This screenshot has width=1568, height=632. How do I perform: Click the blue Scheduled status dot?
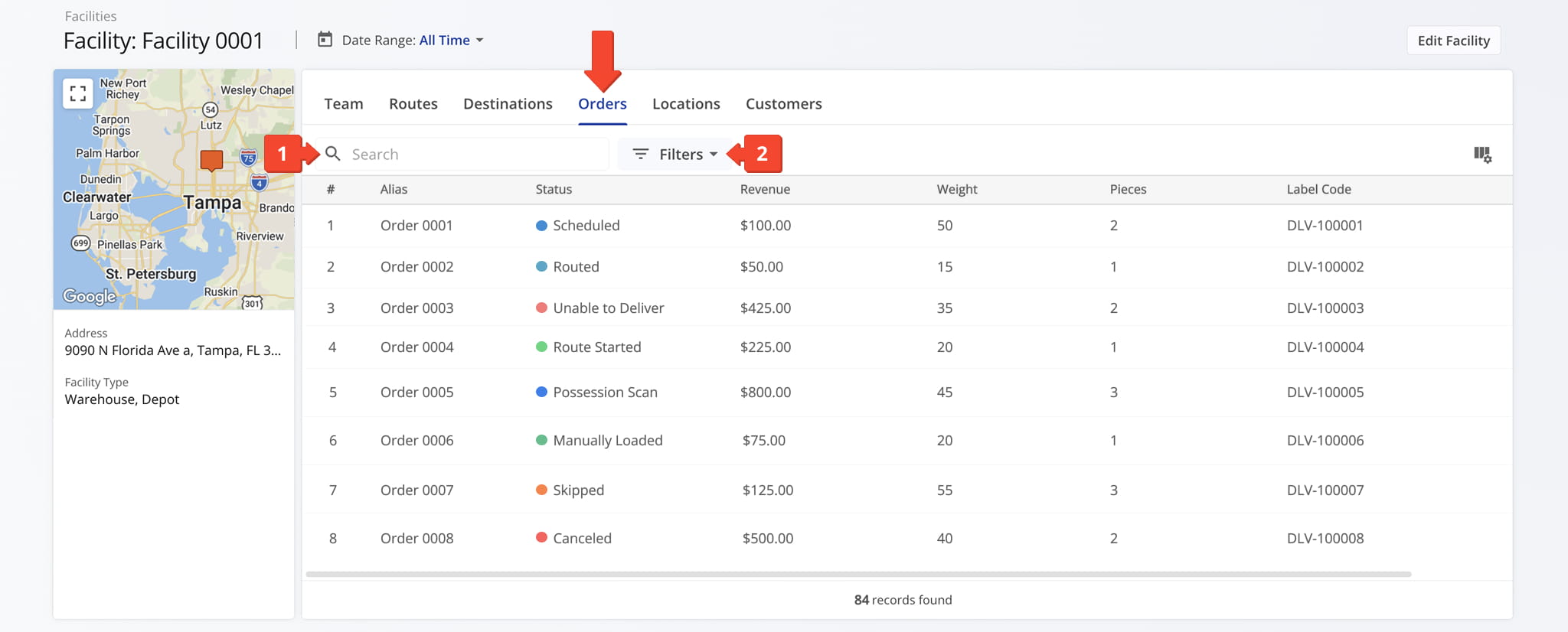click(541, 226)
